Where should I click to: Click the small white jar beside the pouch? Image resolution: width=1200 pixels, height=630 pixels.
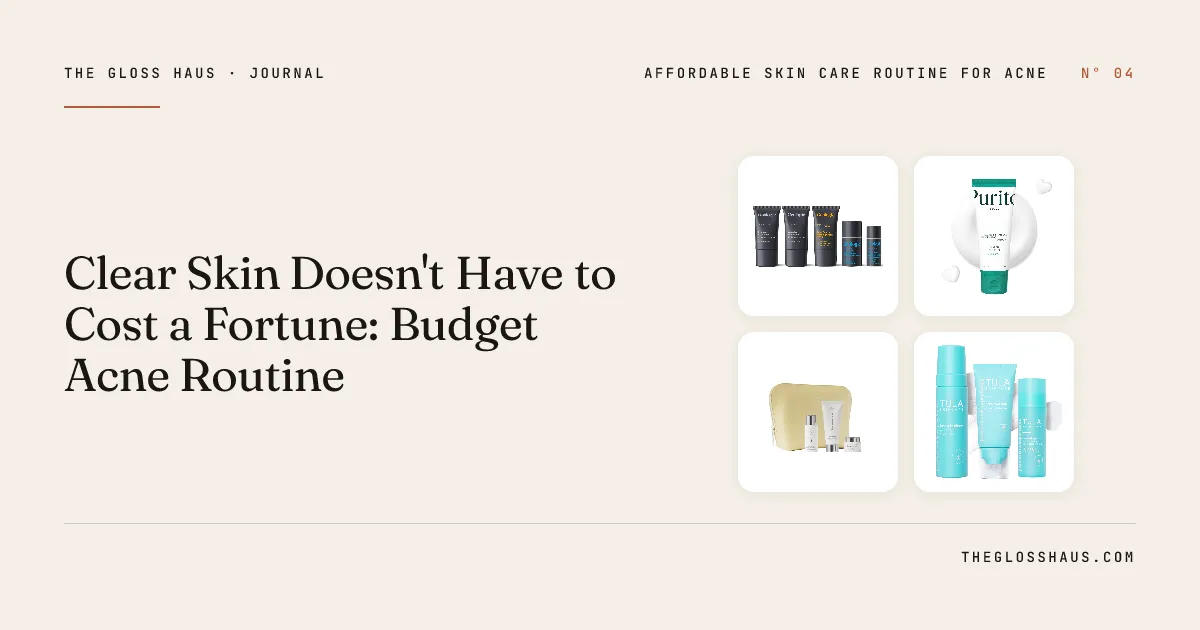[852, 442]
